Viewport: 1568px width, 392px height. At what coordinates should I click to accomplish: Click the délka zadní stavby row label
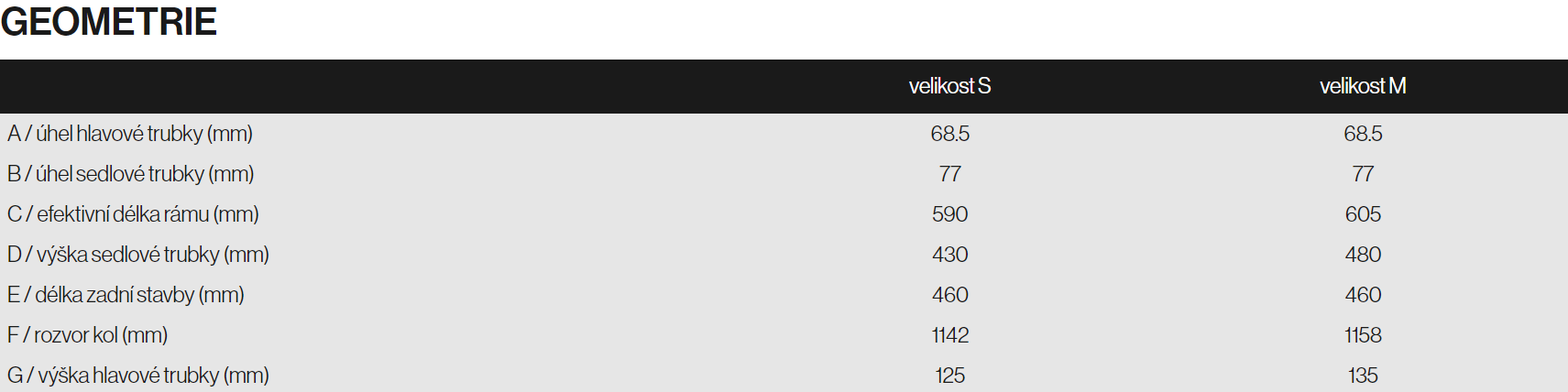coord(126,295)
